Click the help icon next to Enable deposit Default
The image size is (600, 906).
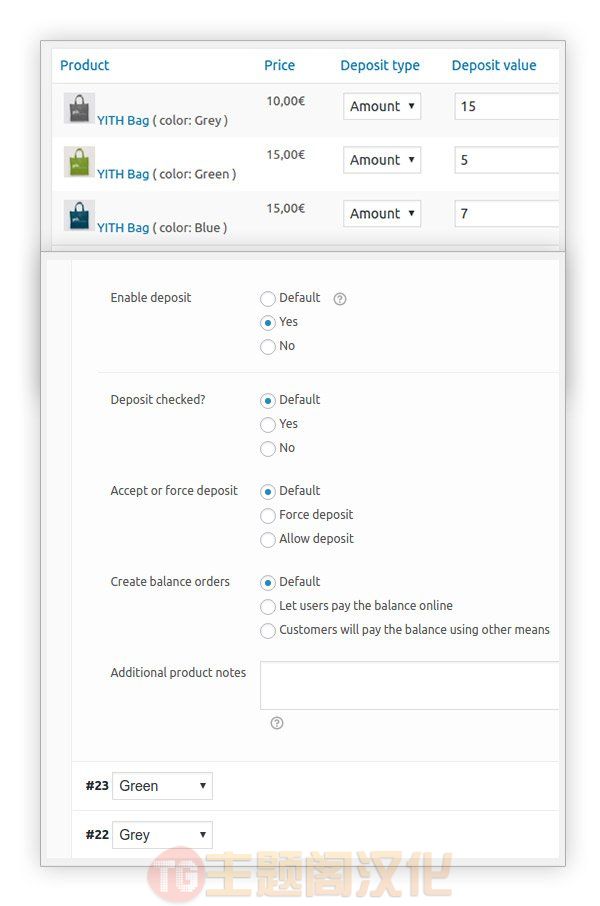tap(340, 299)
